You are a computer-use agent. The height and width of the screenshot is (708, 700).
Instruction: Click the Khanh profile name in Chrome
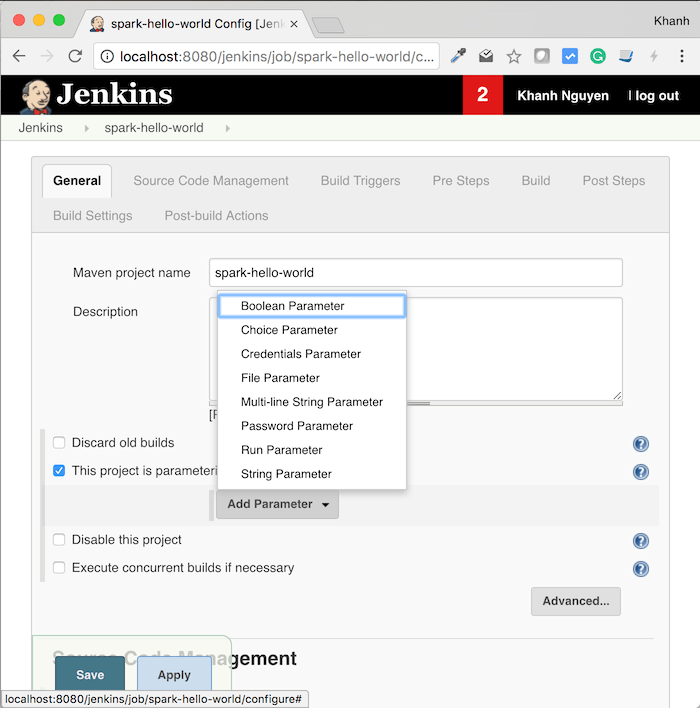672,21
